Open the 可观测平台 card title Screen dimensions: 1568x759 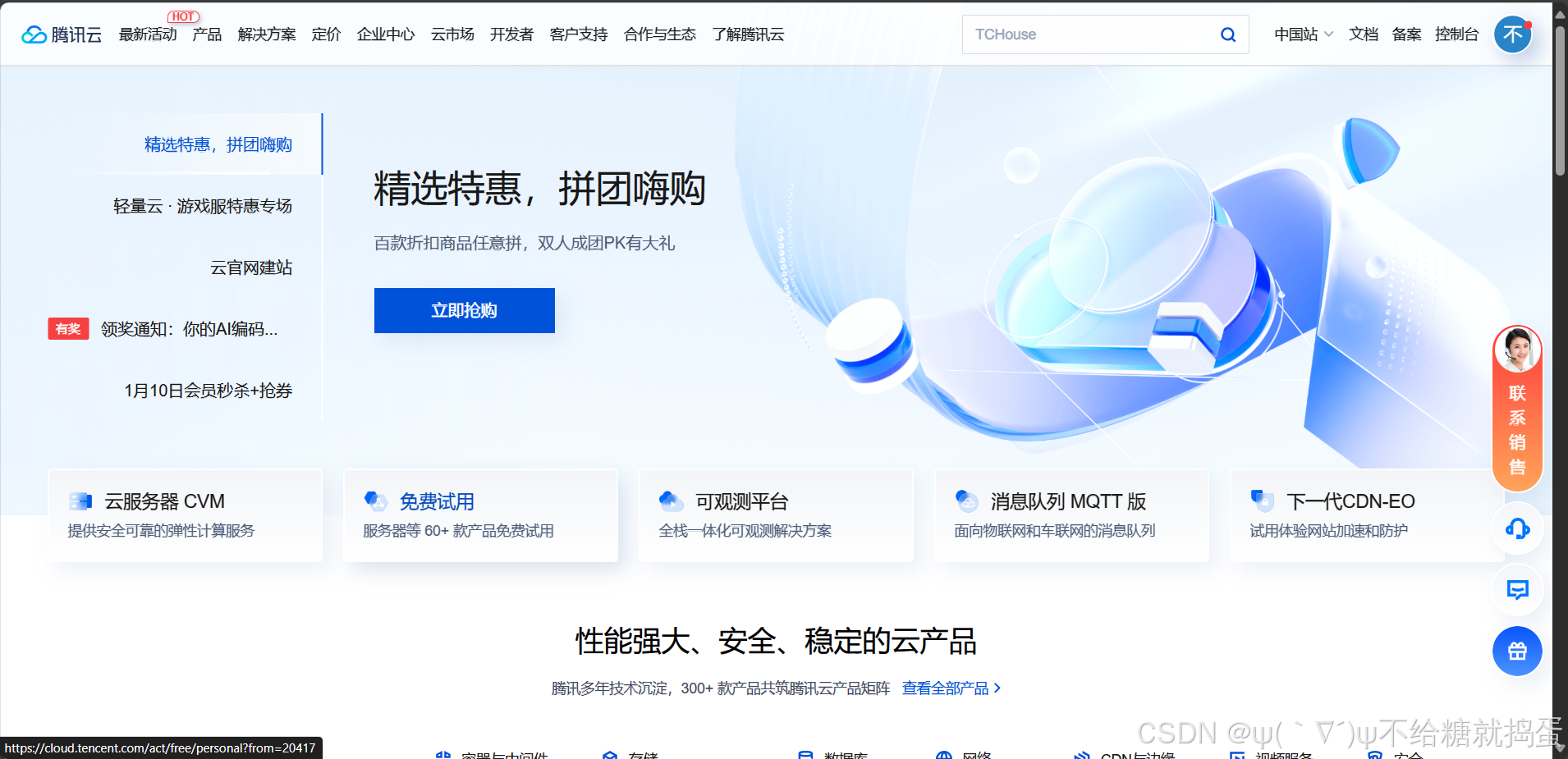(x=742, y=501)
